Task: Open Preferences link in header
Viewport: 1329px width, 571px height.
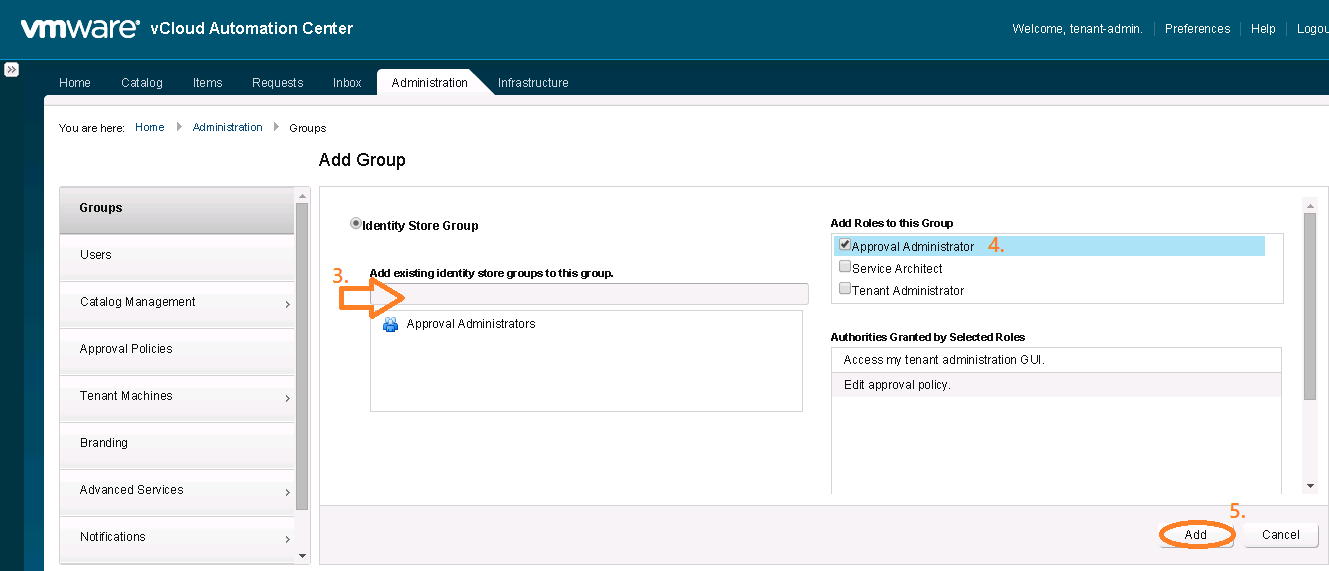Action: coord(1198,29)
